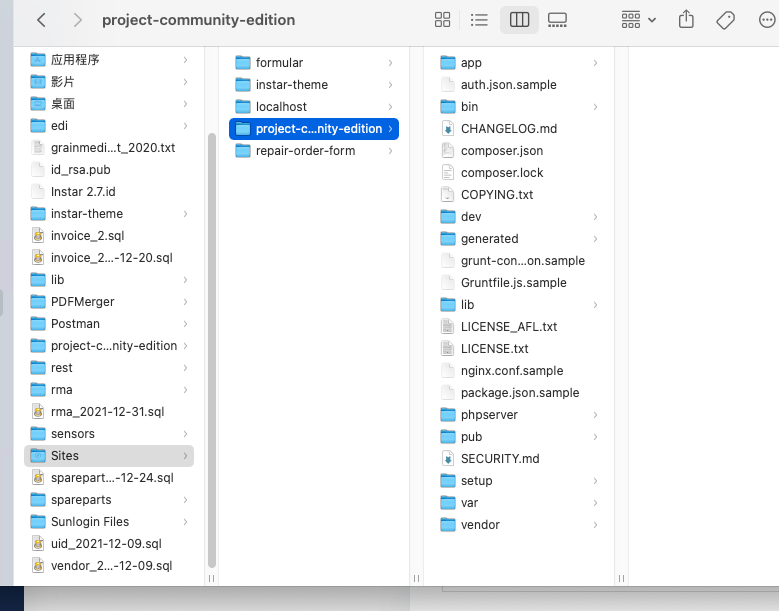Viewport: 779px width, 611px height.
Task: Switch to gallery view
Action: coord(558,20)
